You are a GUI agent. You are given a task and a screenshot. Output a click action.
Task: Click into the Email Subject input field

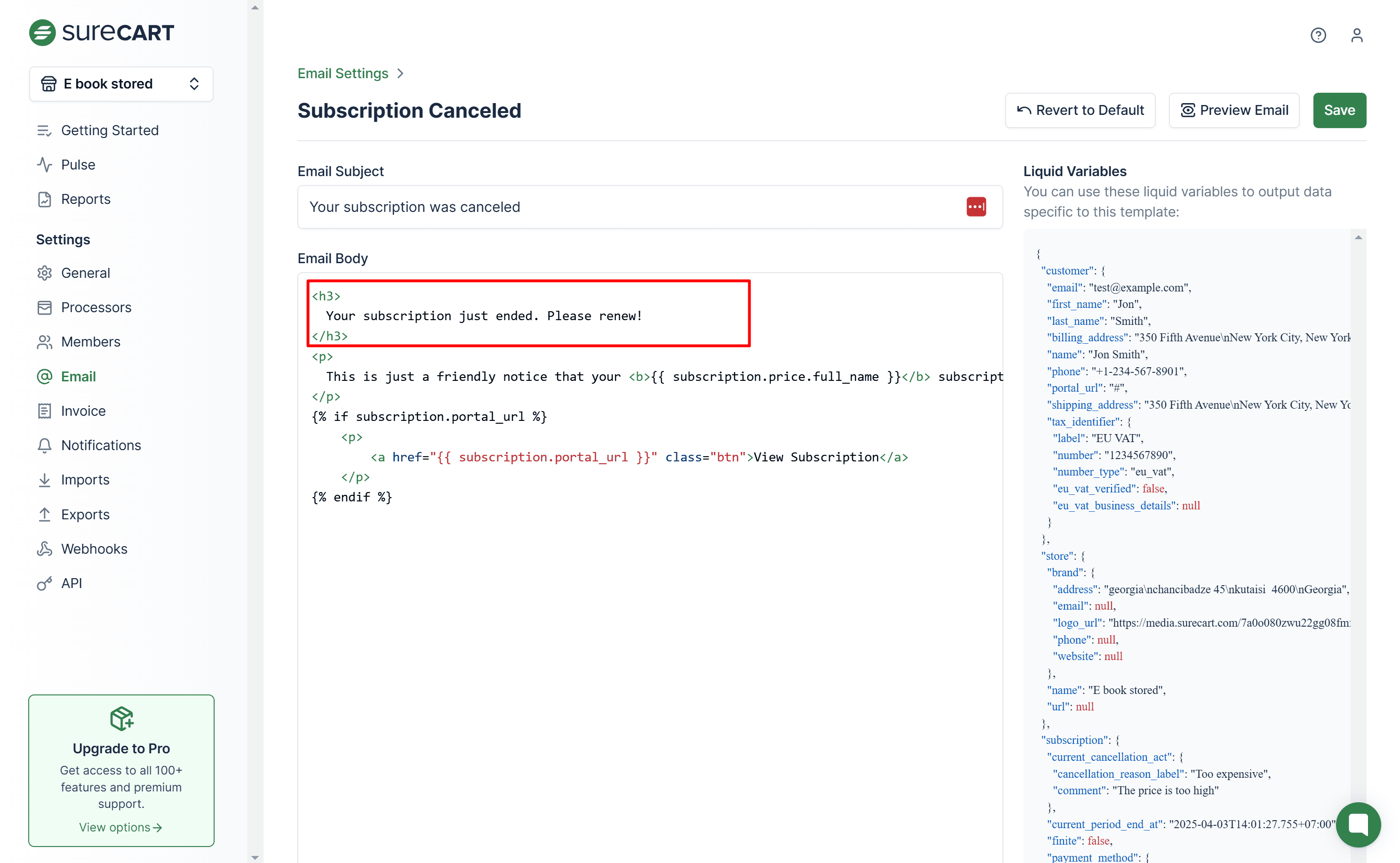[x=628, y=207]
